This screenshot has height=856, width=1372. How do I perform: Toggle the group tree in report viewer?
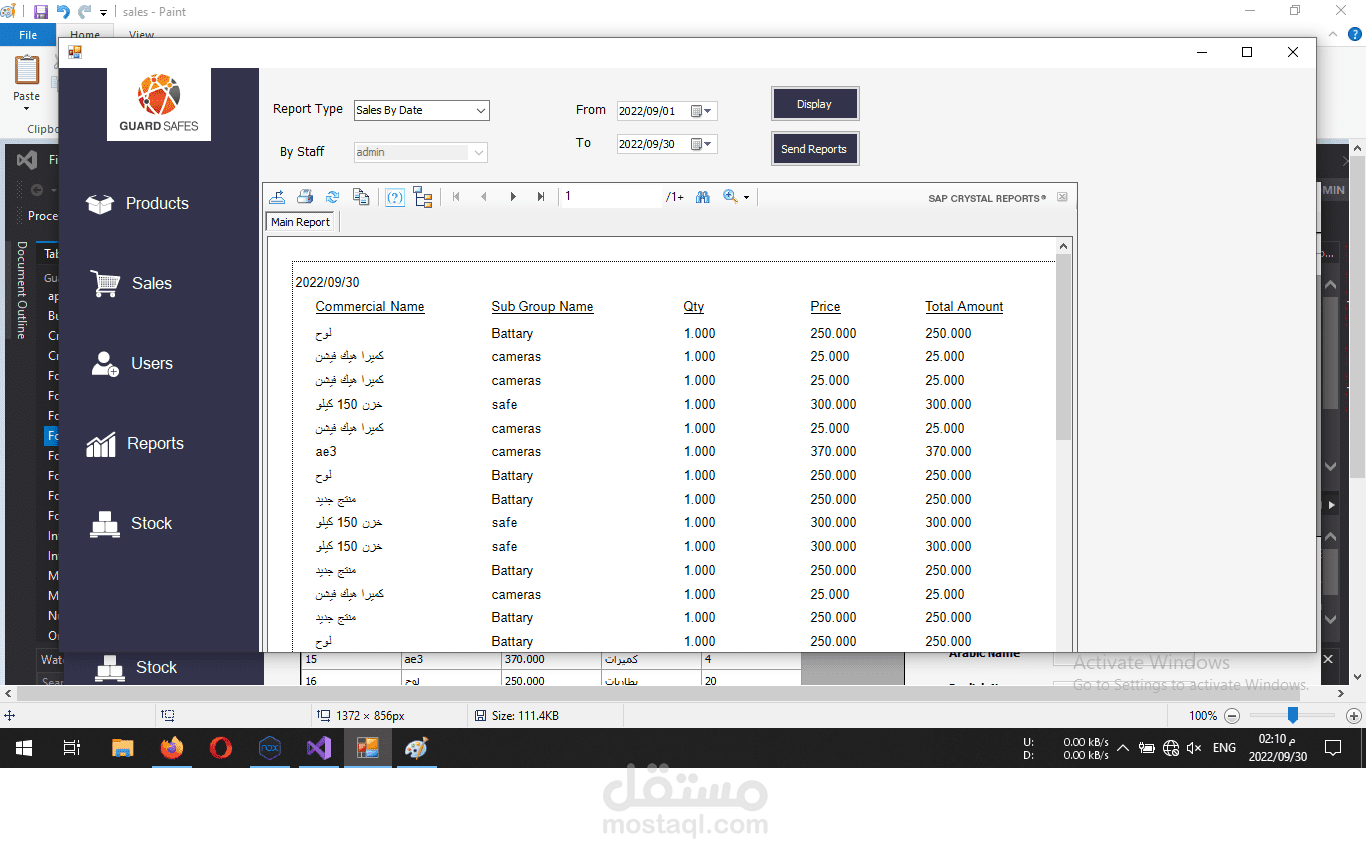[x=423, y=197]
